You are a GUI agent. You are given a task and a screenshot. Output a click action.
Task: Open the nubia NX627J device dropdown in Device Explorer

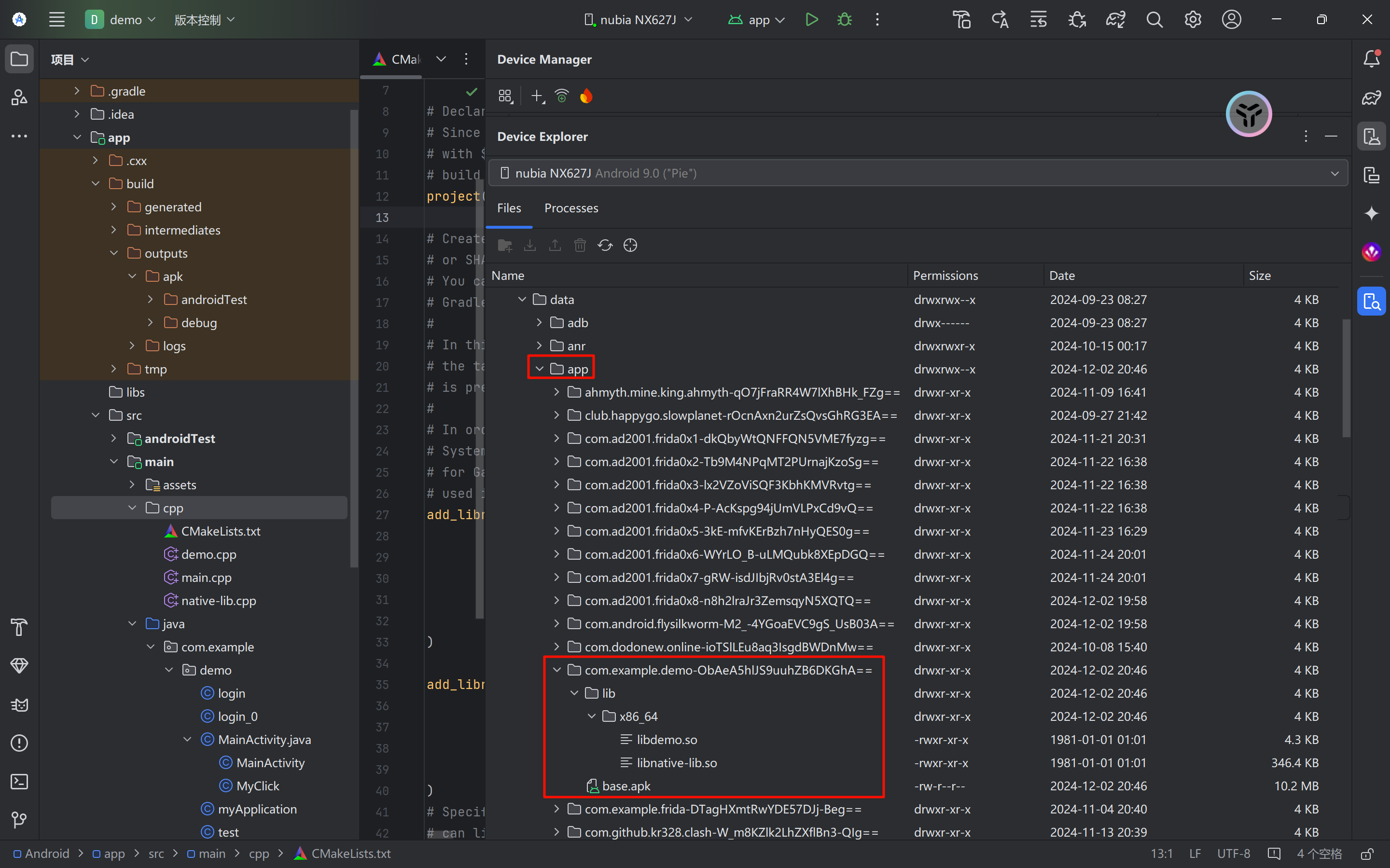917,173
